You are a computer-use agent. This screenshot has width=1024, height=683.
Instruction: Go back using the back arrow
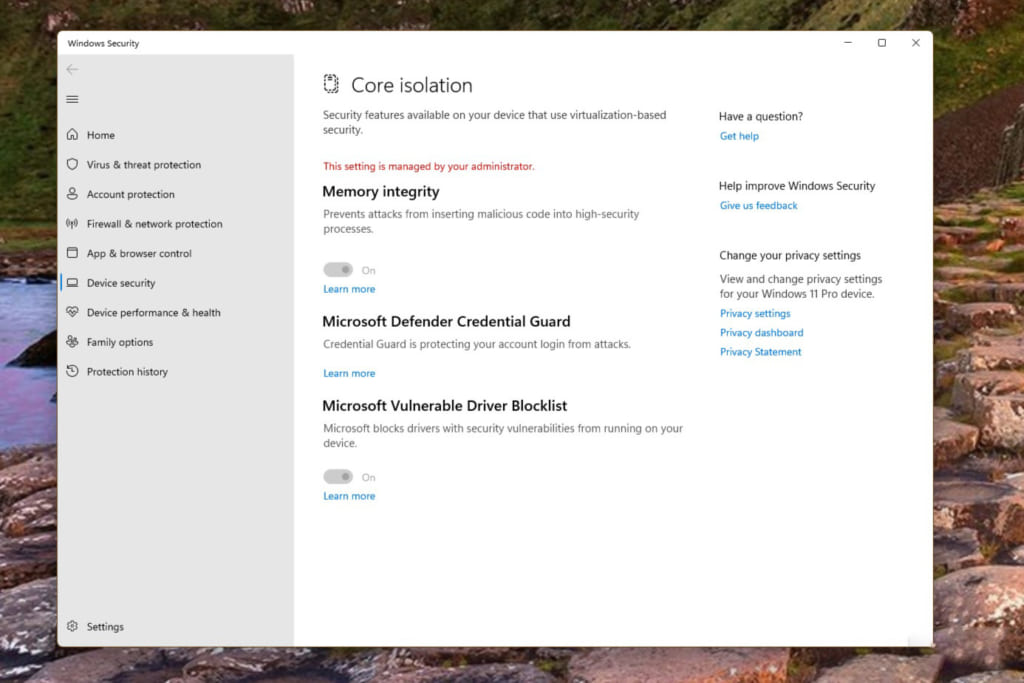[x=72, y=69]
